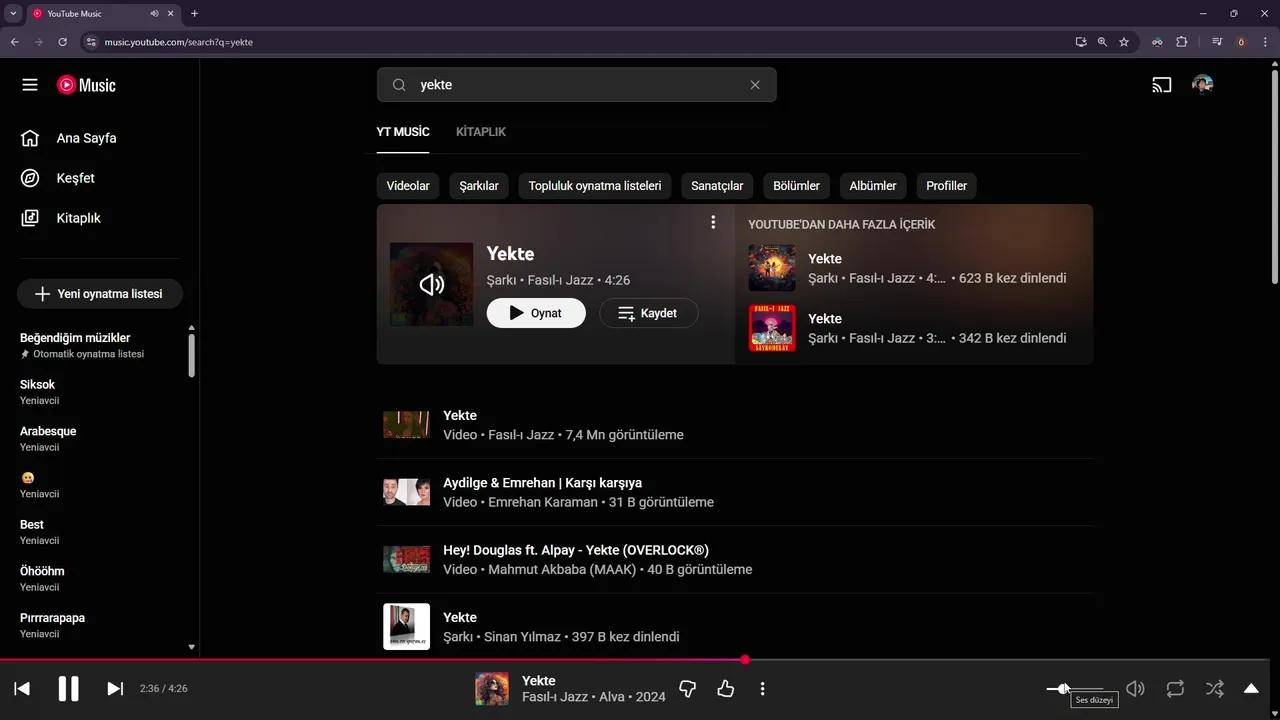
Task: Pause the current song
Action: coord(68,688)
